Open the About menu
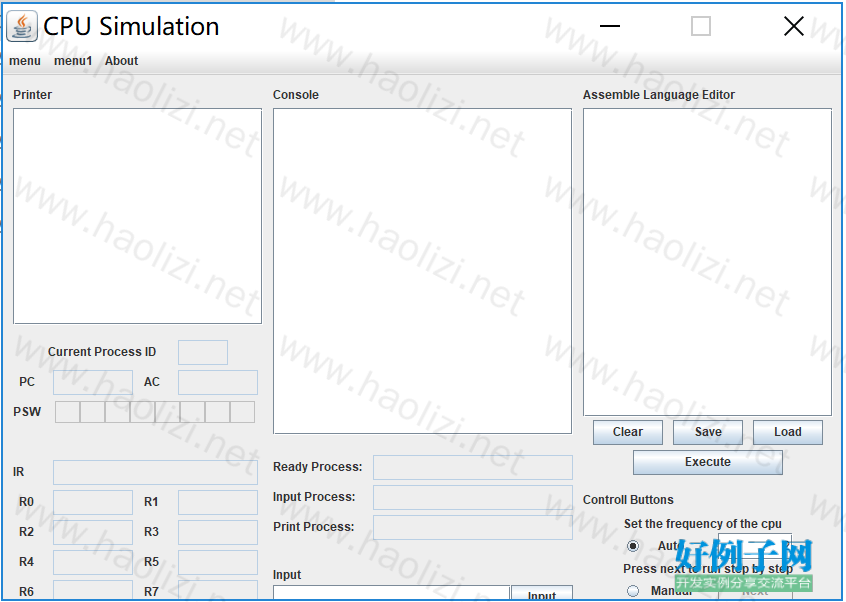This screenshot has width=846, height=602. point(121,61)
